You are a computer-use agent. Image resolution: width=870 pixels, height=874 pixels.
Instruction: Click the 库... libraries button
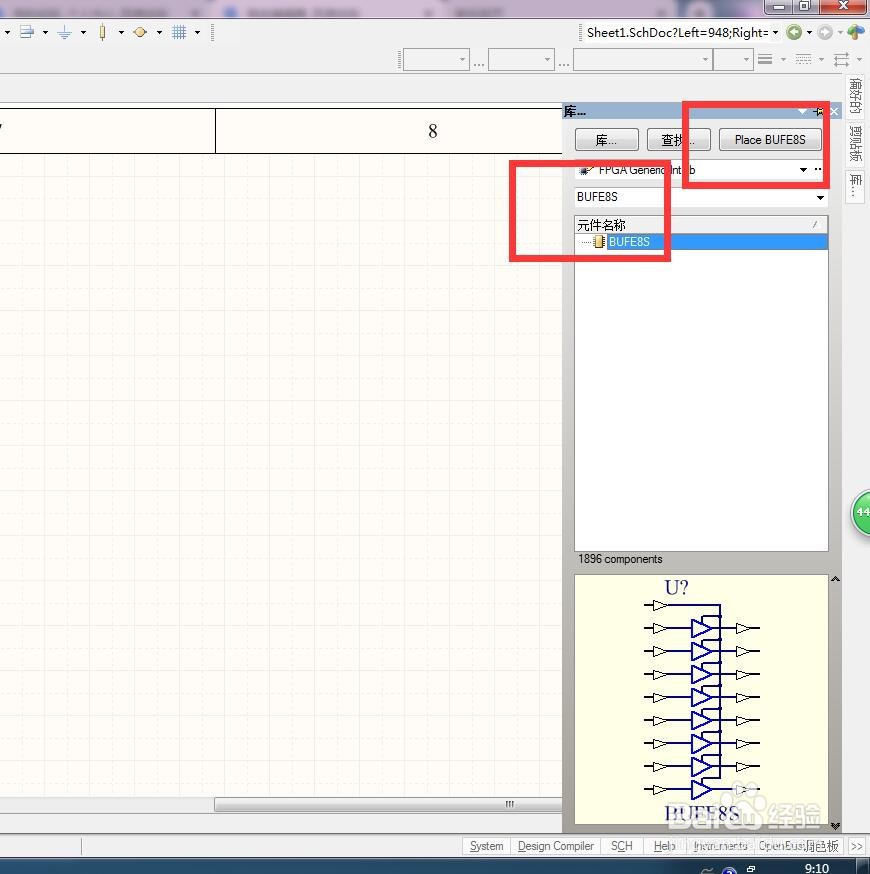[x=606, y=139]
